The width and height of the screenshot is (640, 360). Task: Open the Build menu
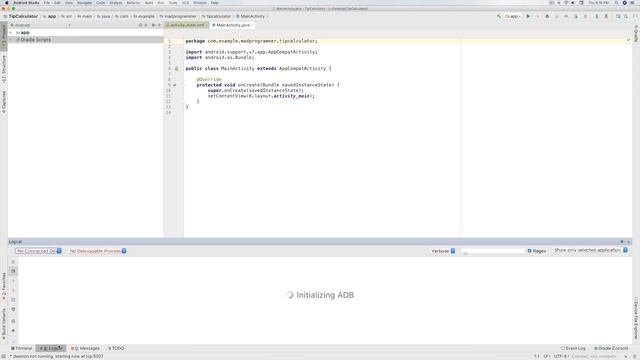click(x=149, y=2)
